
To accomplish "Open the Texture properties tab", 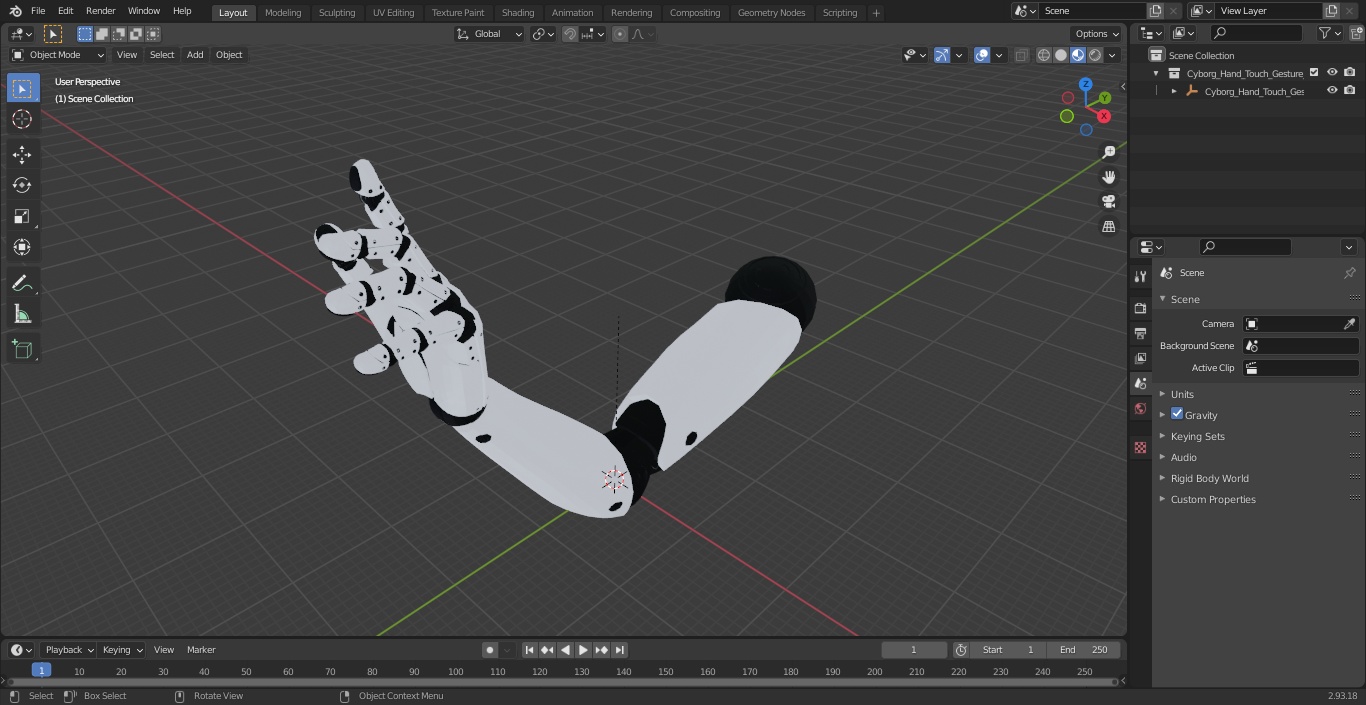I will (x=1140, y=448).
